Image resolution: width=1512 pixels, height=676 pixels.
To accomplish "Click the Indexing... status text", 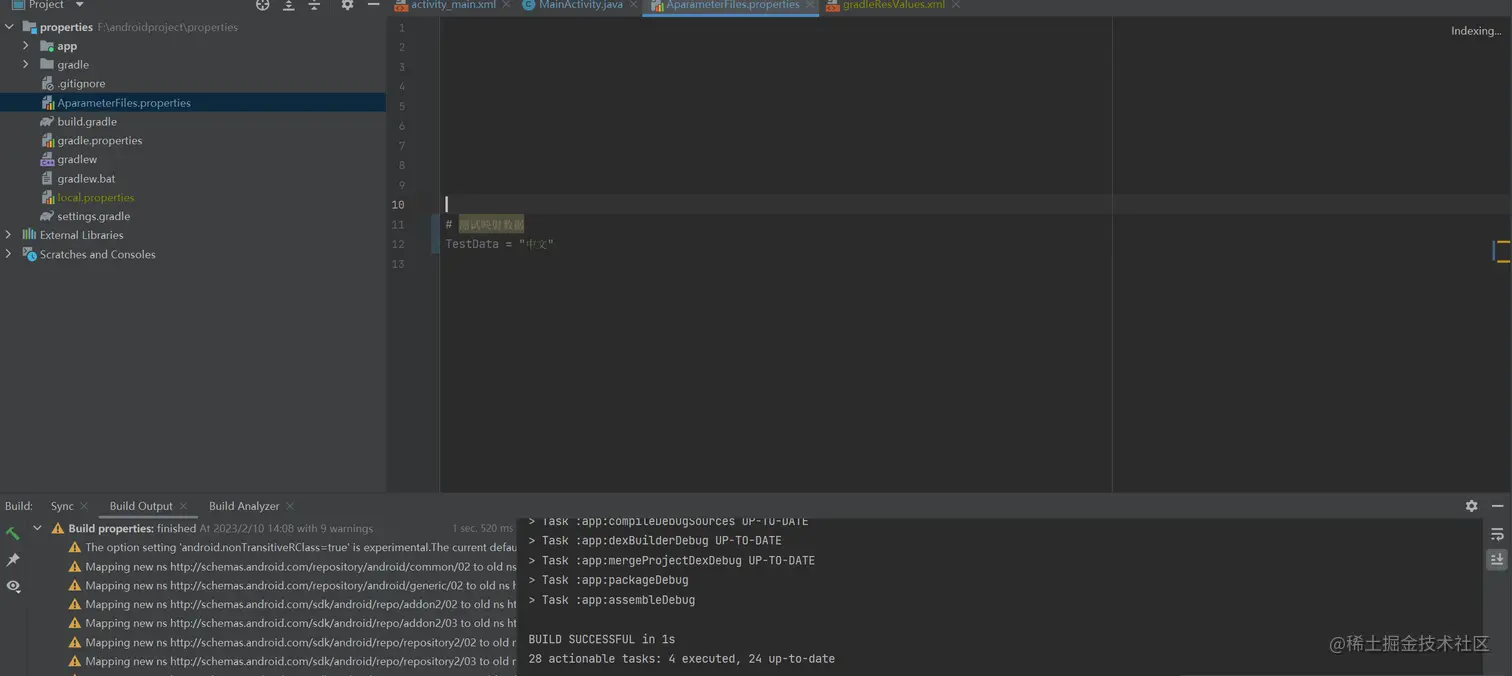I will 1476,31.
